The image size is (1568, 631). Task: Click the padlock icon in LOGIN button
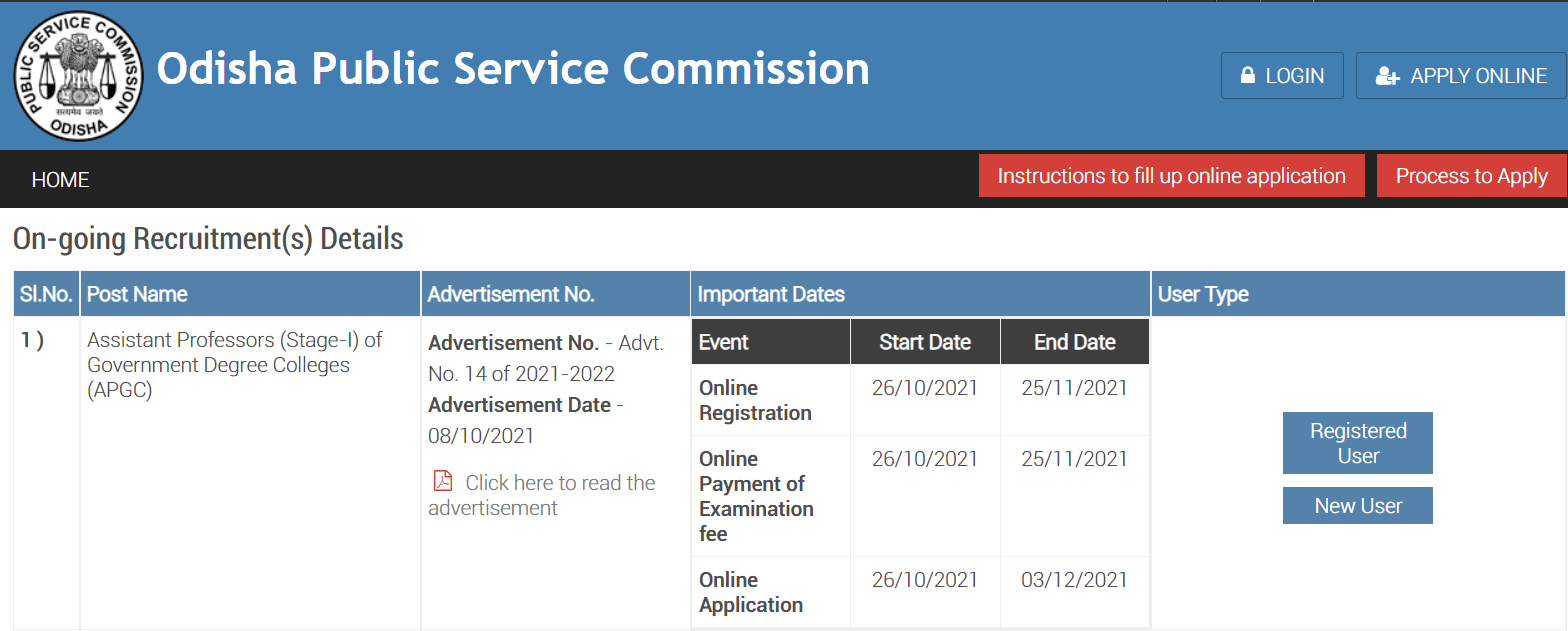1247,75
